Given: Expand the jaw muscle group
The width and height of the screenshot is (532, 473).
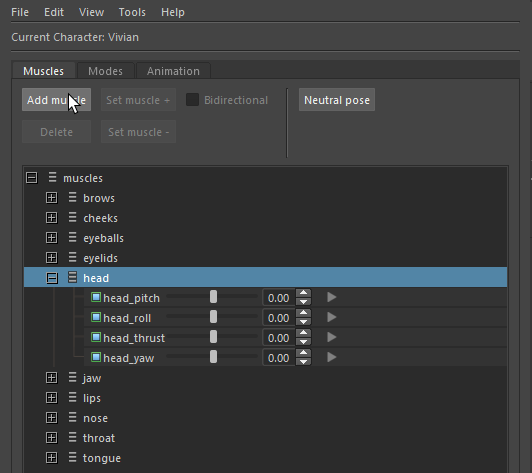Looking at the screenshot, I should pyautogui.click(x=52, y=378).
